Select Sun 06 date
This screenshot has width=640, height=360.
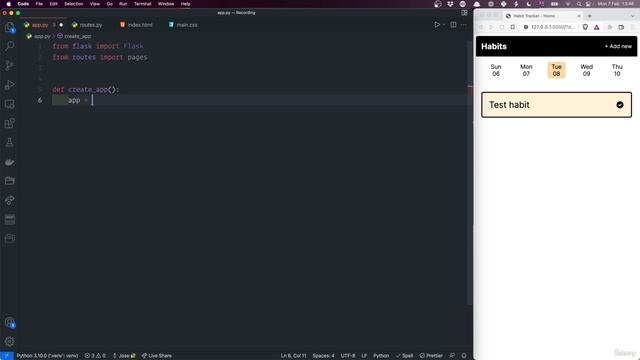pyautogui.click(x=496, y=70)
